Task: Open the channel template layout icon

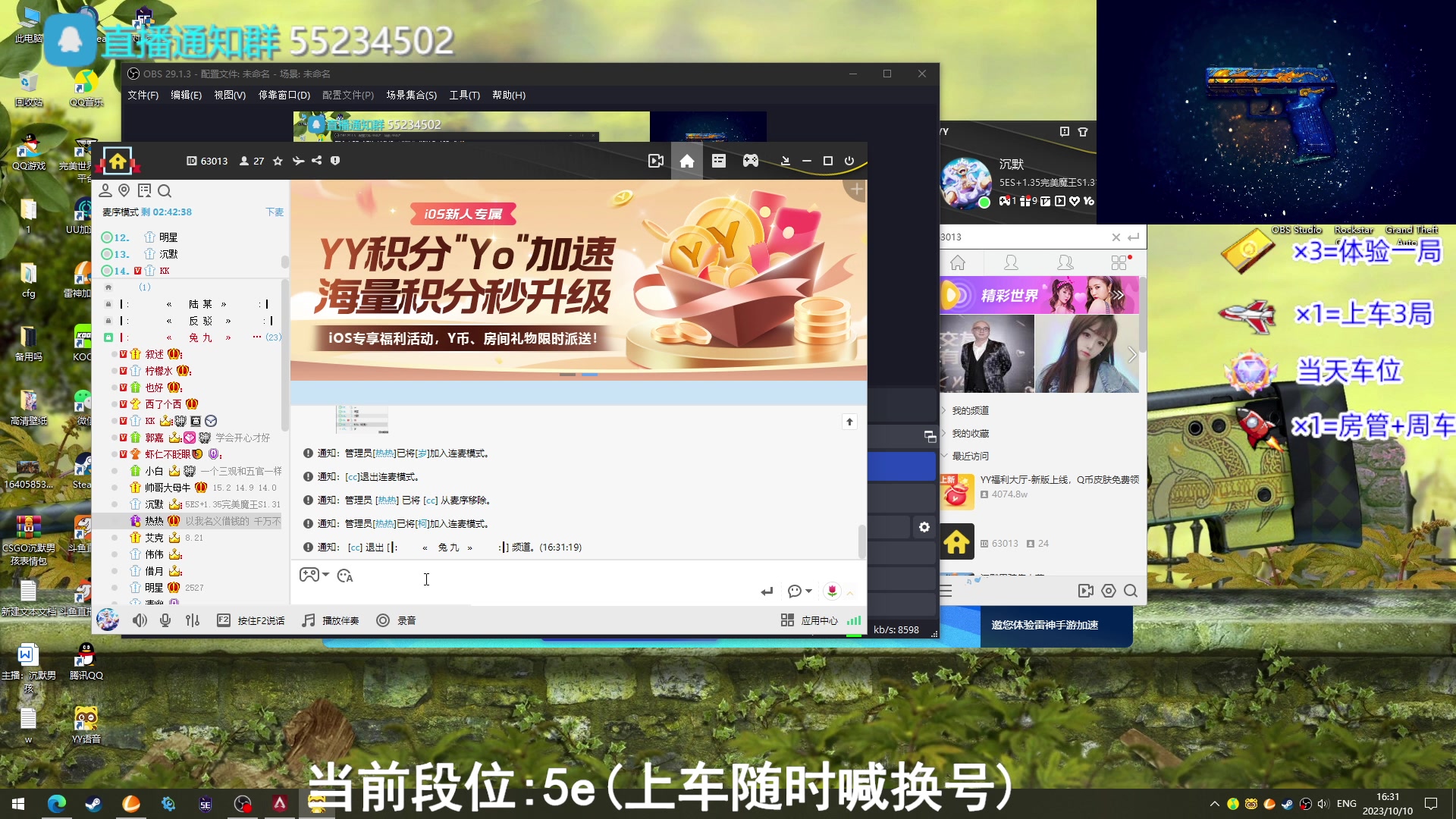Action: click(x=719, y=161)
